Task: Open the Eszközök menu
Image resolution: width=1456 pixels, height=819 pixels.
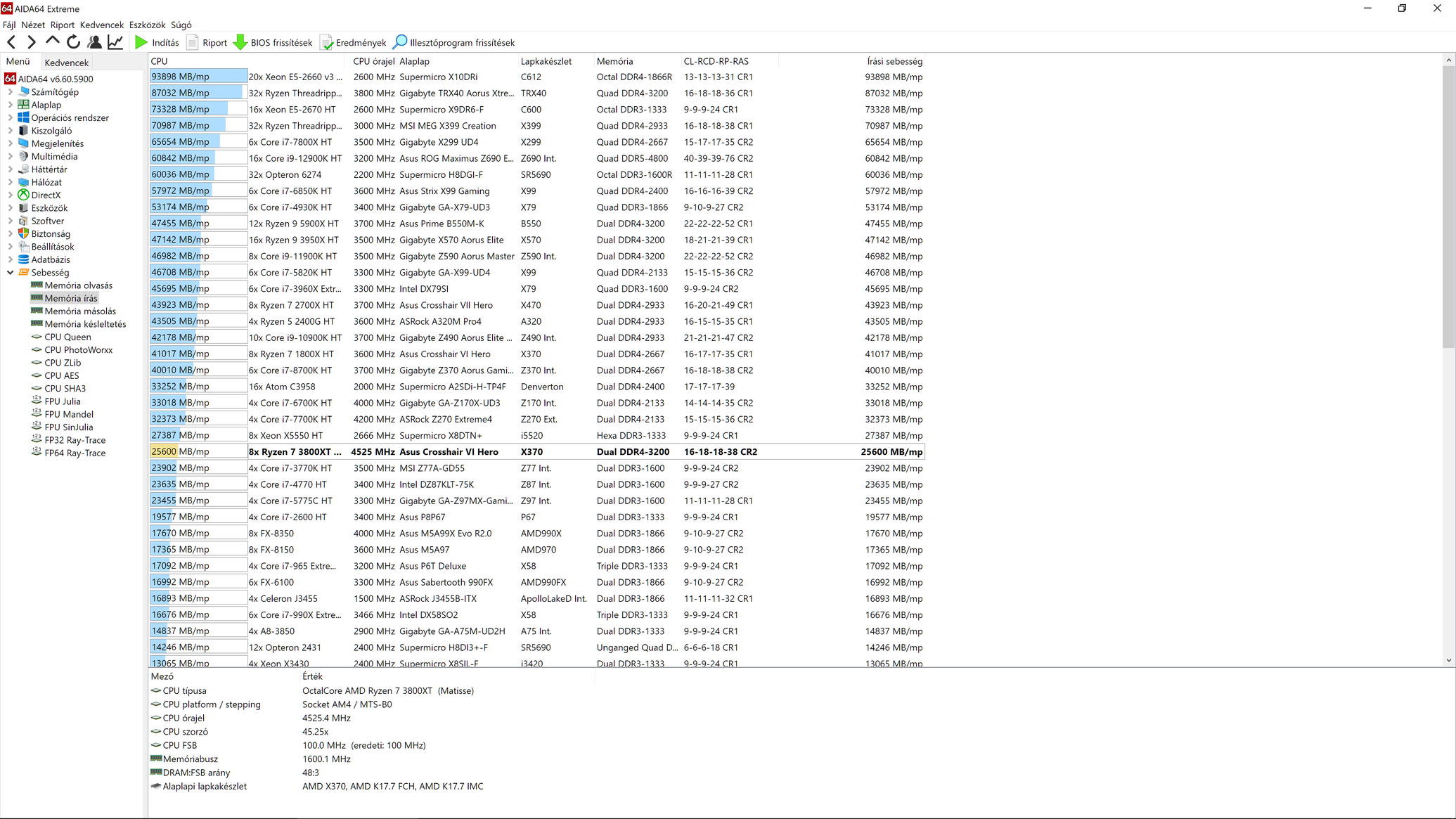Action: tap(147, 25)
